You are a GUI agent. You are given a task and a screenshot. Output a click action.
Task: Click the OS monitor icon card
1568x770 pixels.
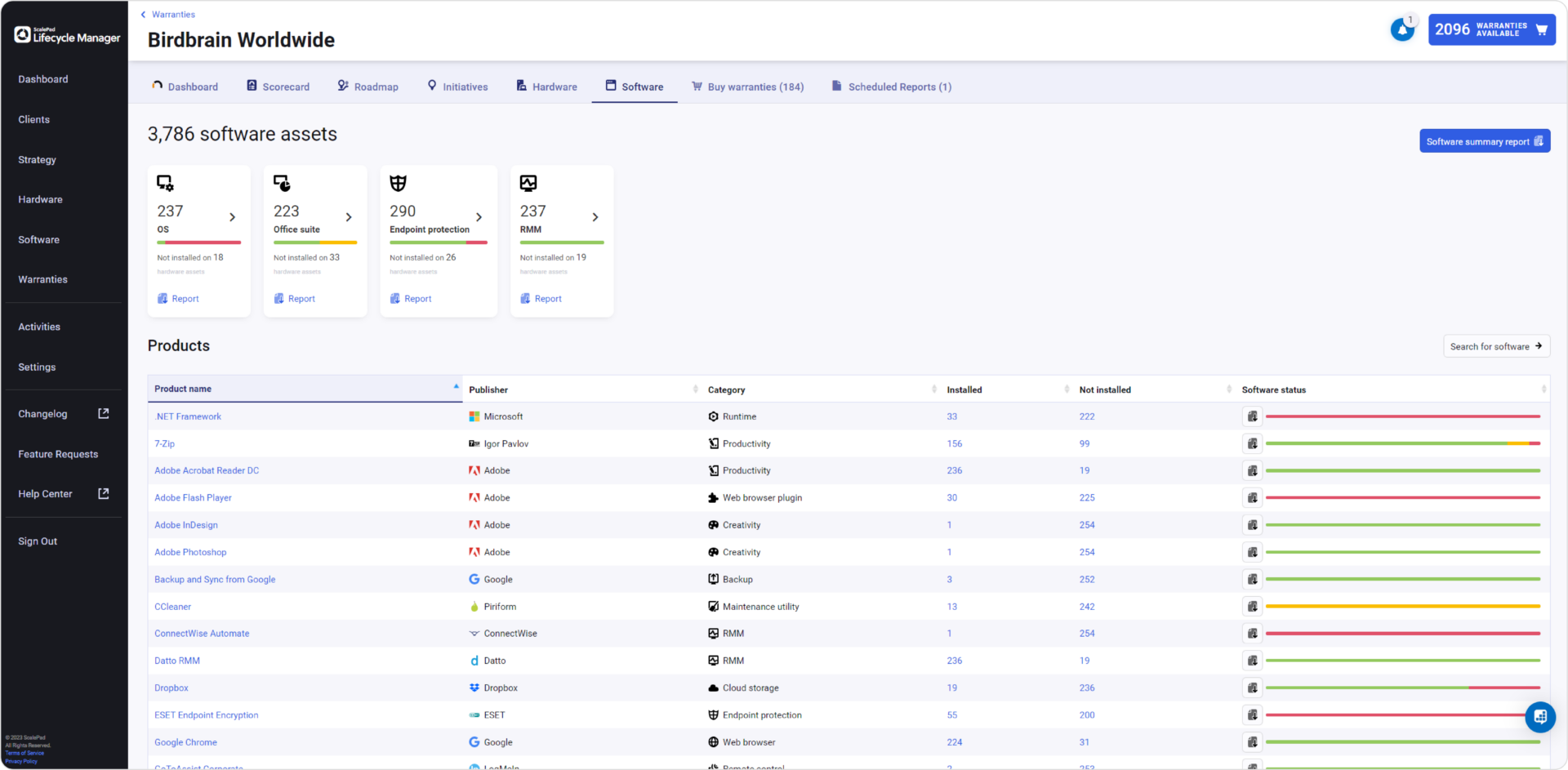tap(165, 184)
